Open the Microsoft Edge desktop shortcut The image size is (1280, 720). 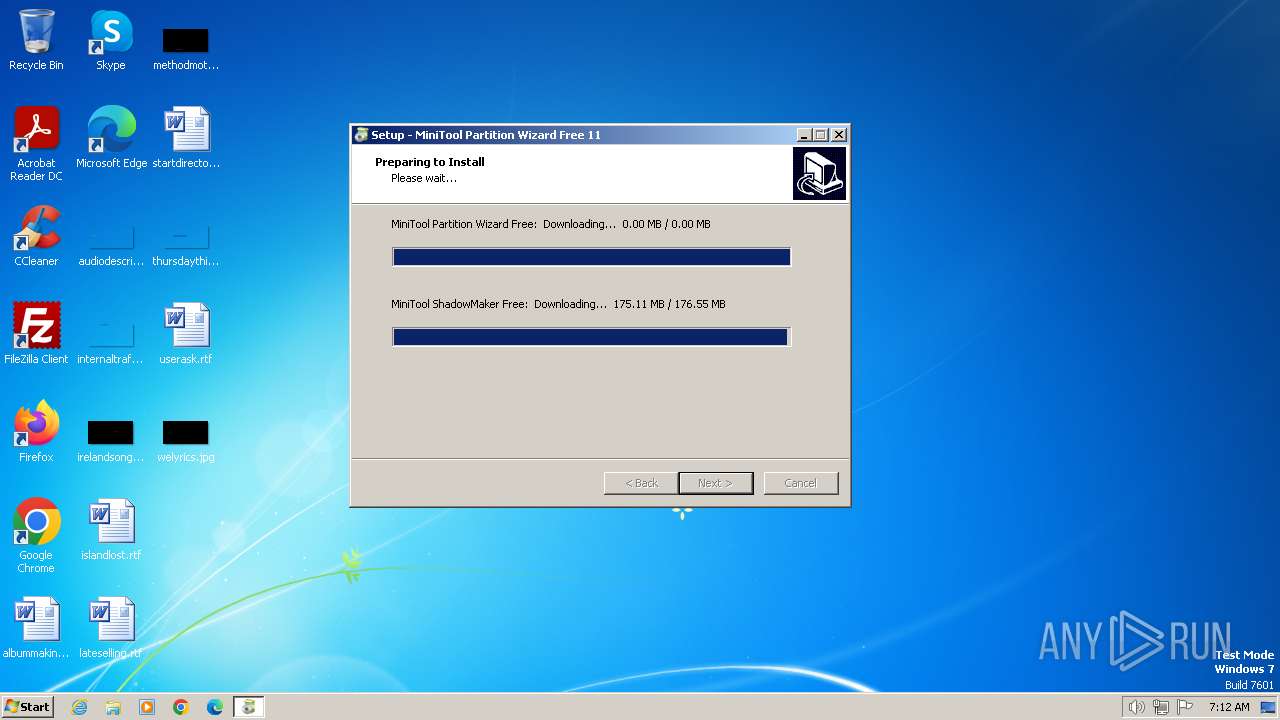click(x=111, y=138)
